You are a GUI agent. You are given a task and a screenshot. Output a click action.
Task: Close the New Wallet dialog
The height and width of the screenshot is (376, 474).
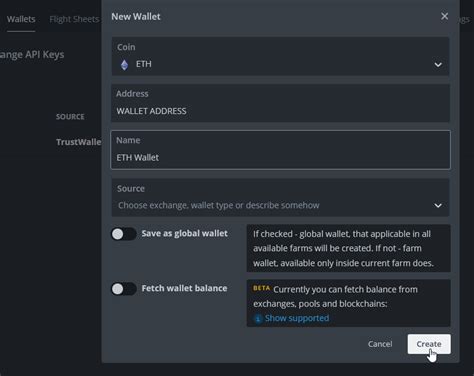click(444, 16)
